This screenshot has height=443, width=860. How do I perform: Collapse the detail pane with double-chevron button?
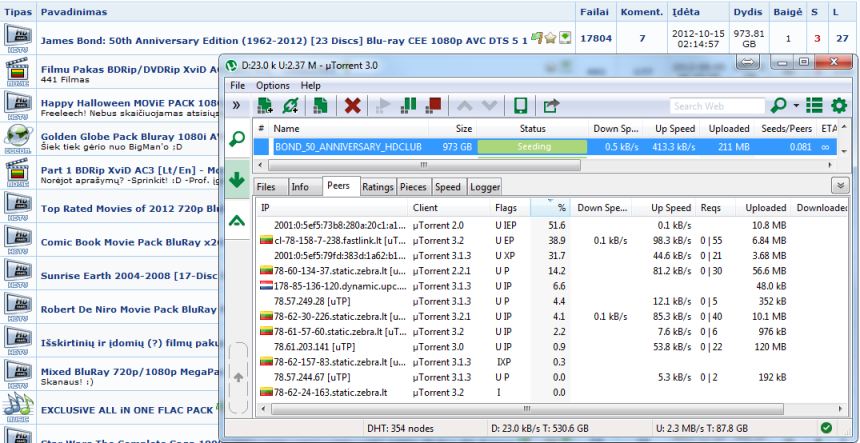pos(840,186)
